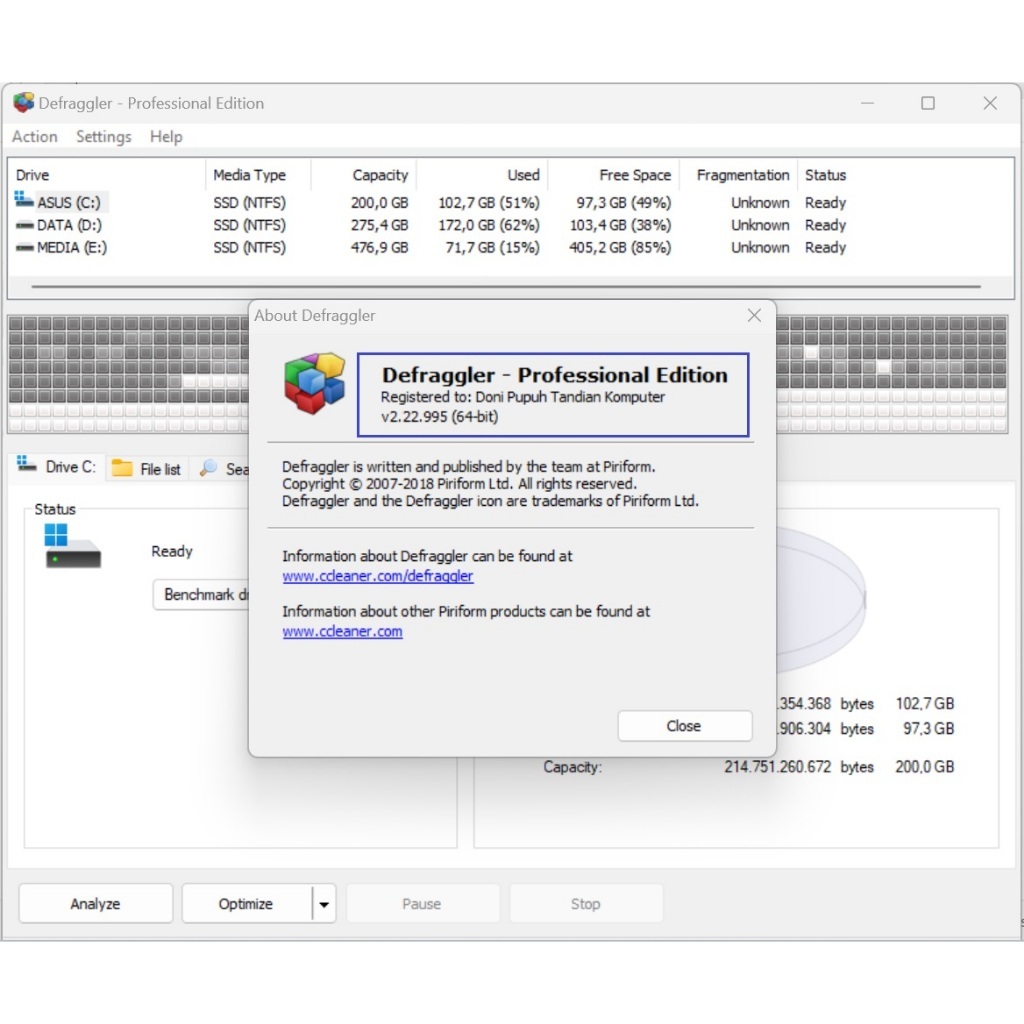This screenshot has width=1024, height=1024.
Task: Sort by the Used column header
Action: point(481,175)
